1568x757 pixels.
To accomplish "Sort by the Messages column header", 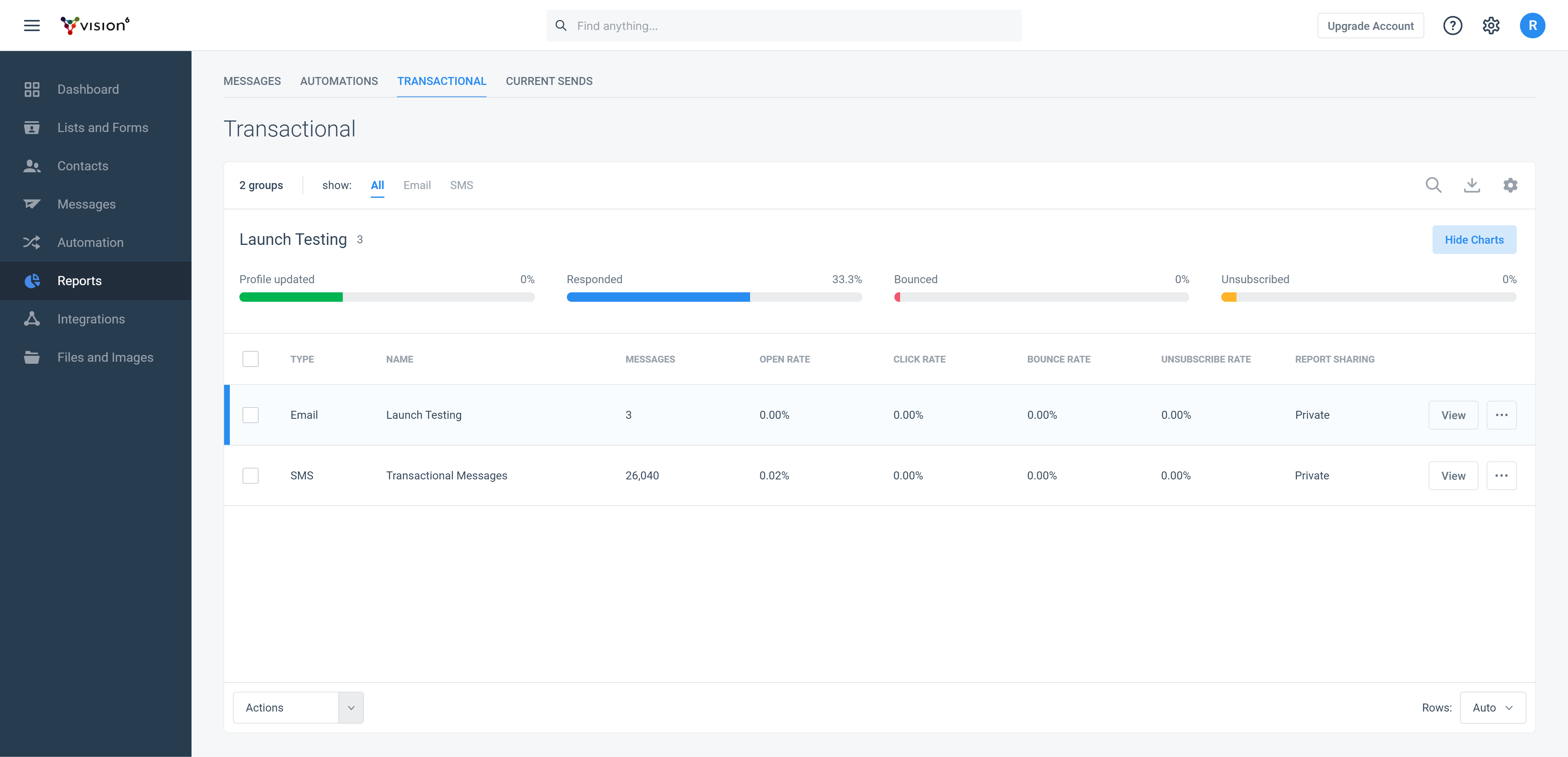I will coord(650,359).
